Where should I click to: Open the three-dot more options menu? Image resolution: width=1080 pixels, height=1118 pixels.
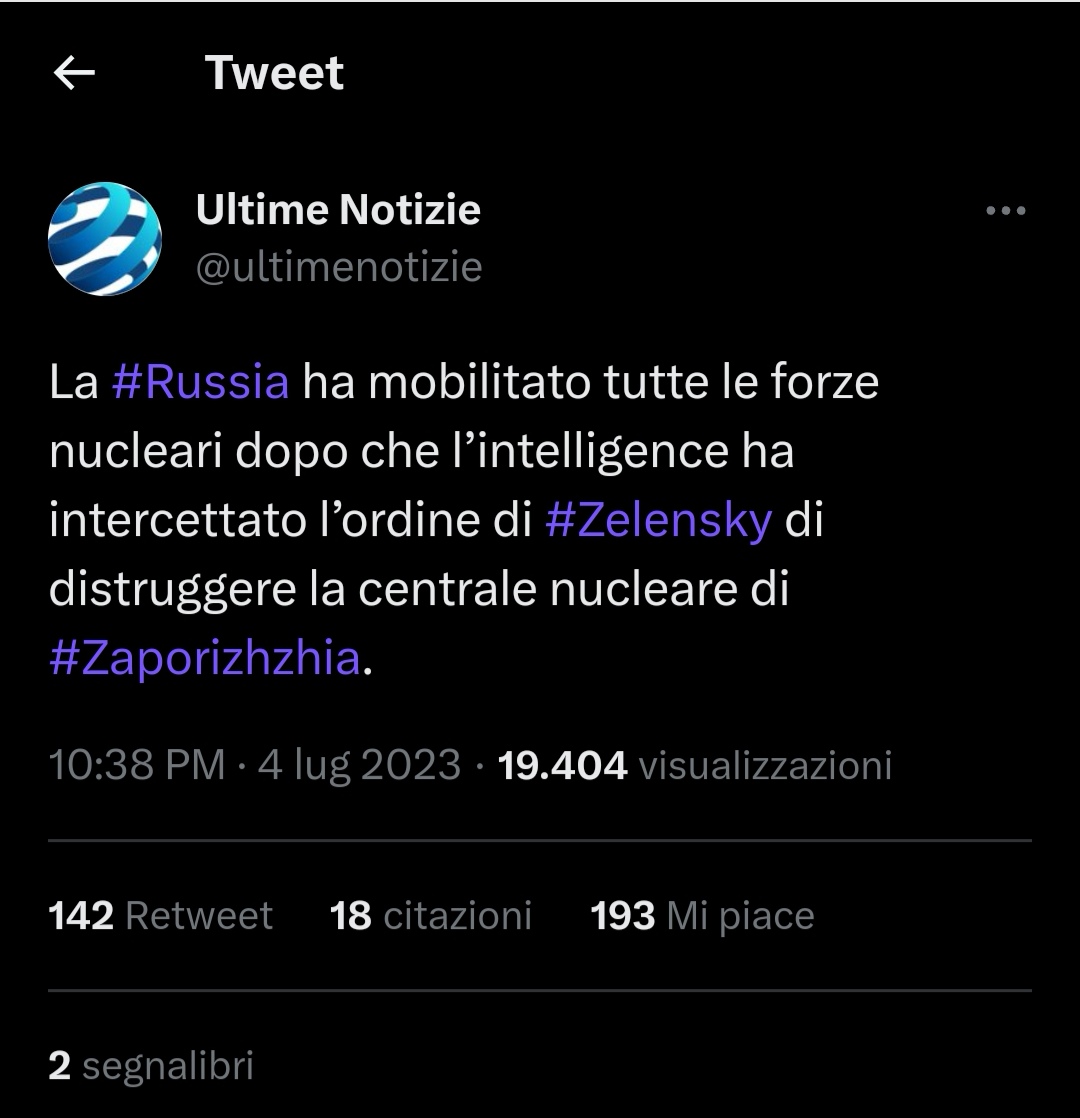[x=1005, y=211]
